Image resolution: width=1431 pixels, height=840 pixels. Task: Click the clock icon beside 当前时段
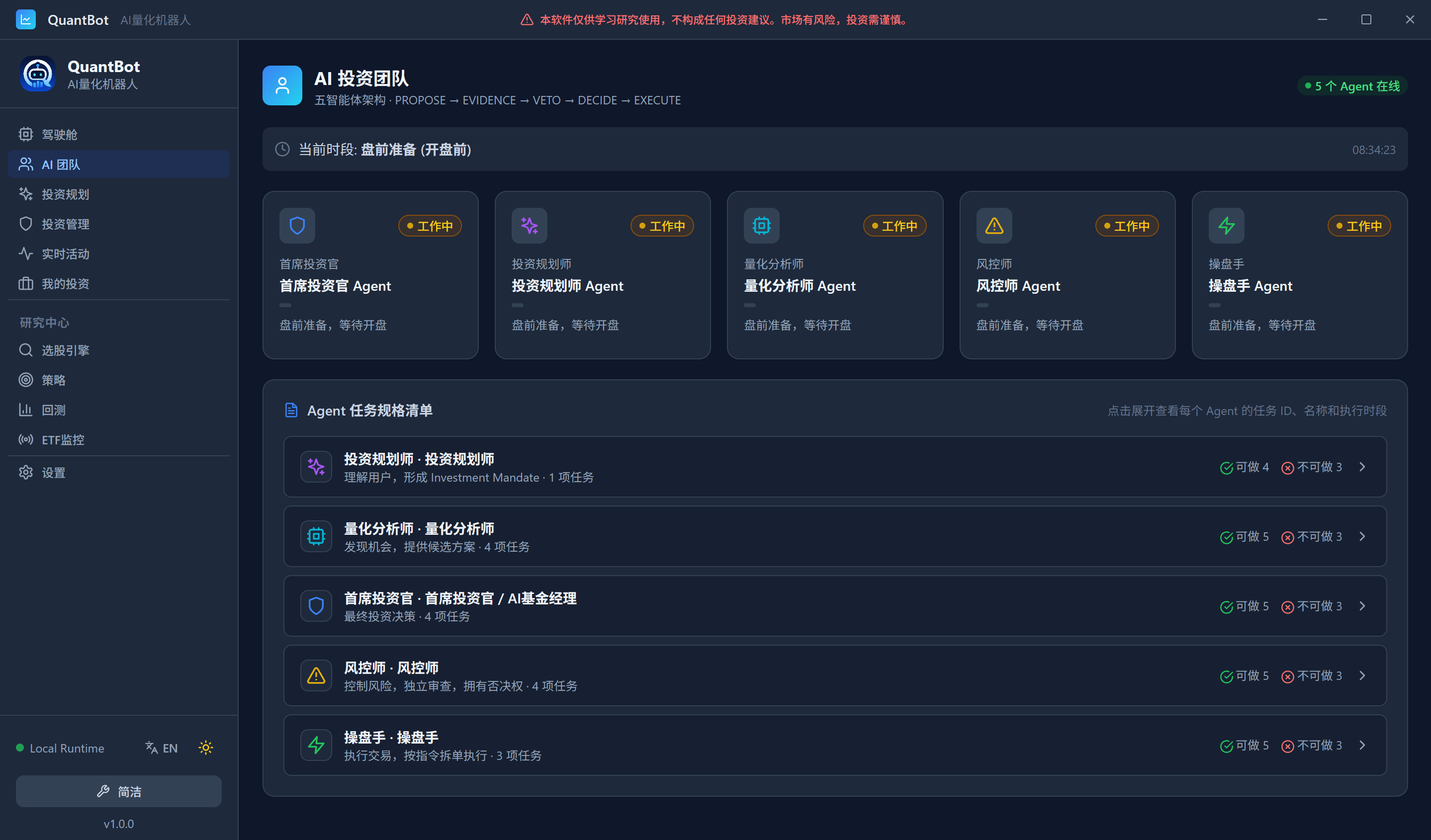click(282, 149)
